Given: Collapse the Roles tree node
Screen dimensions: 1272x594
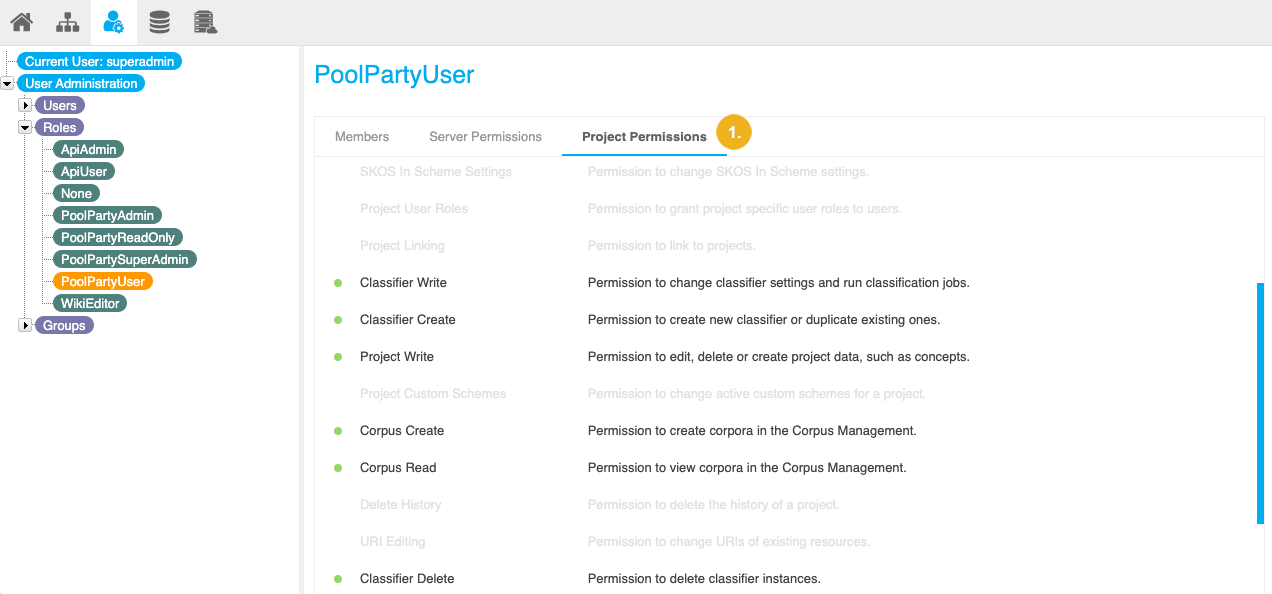Looking at the screenshot, I should [x=24, y=127].
